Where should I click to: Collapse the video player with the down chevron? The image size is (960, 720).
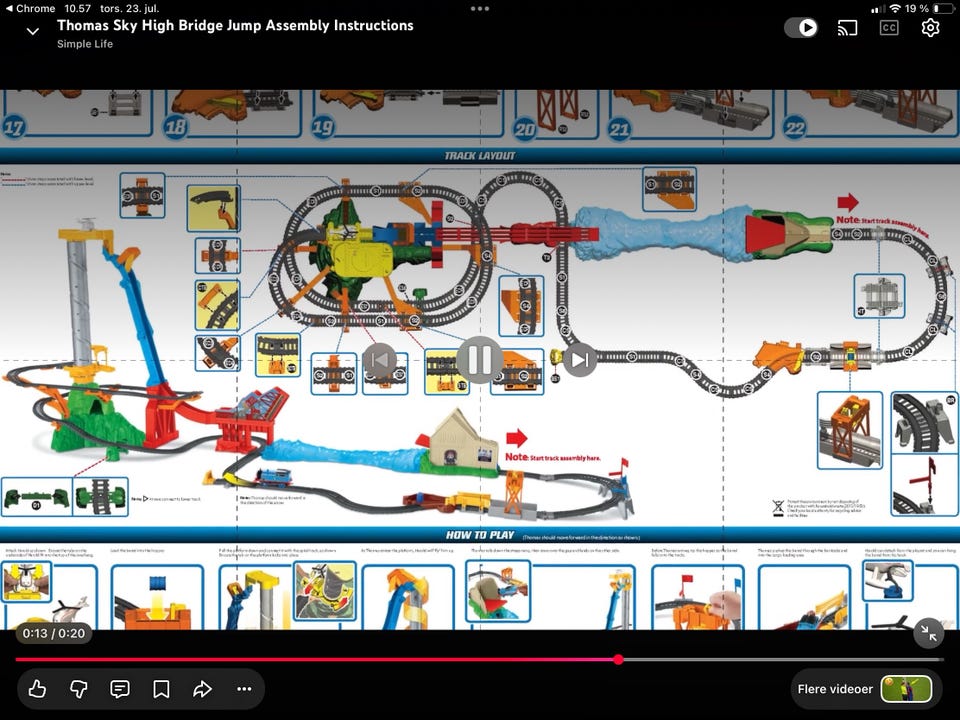coord(32,31)
